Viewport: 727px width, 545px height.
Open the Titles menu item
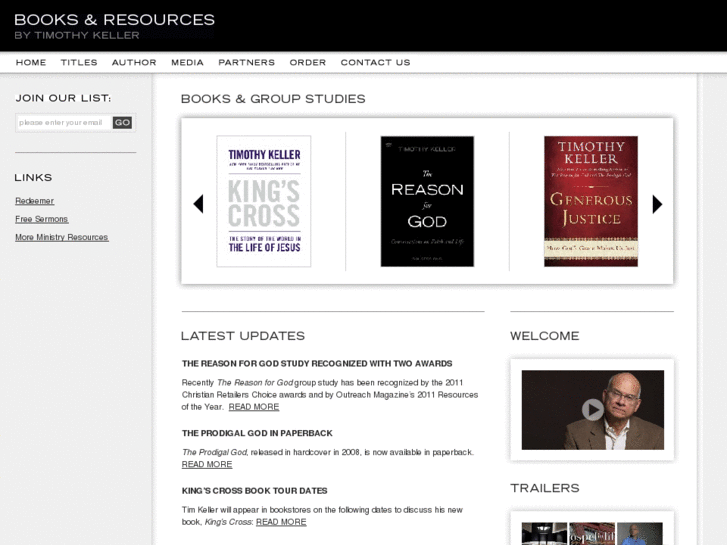coord(79,63)
